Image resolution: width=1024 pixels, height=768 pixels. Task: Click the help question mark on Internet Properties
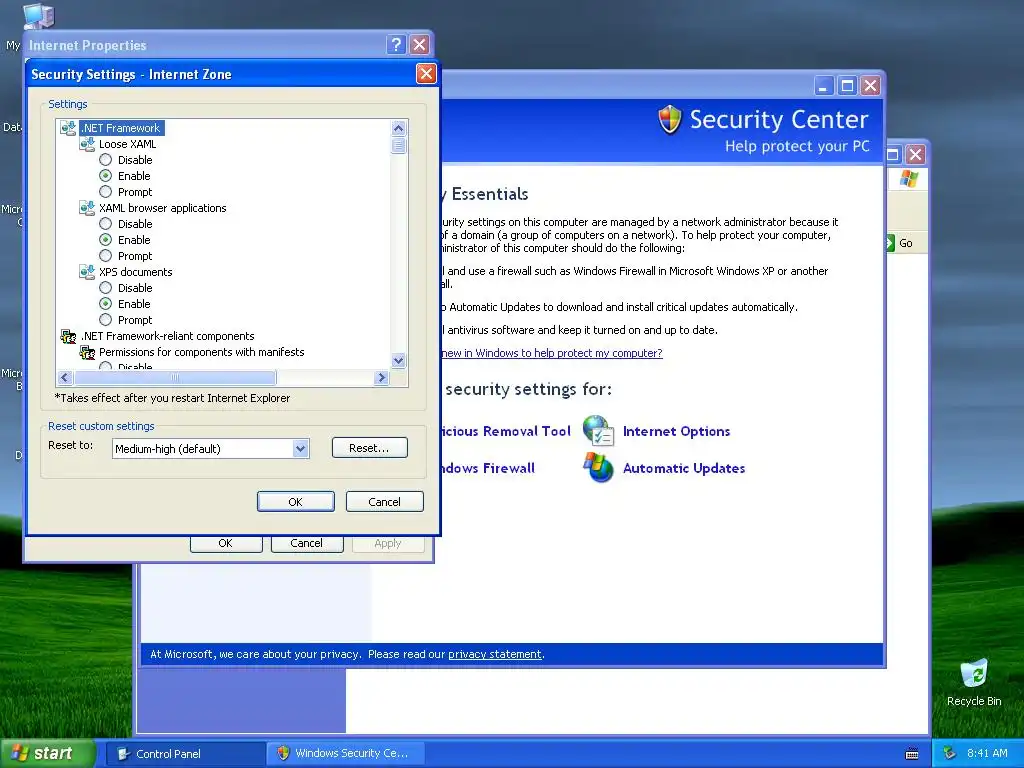(396, 44)
